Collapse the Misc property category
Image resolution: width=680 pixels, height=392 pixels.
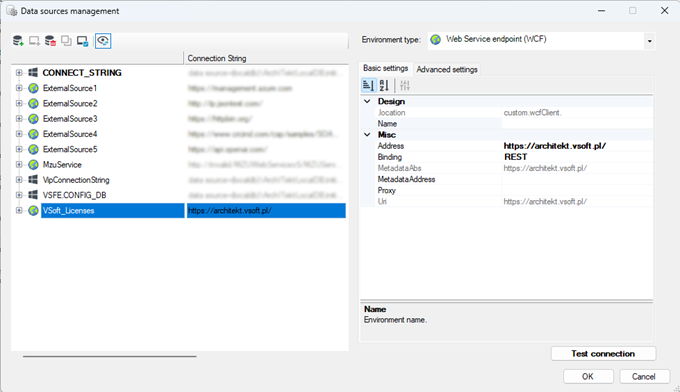click(367, 134)
